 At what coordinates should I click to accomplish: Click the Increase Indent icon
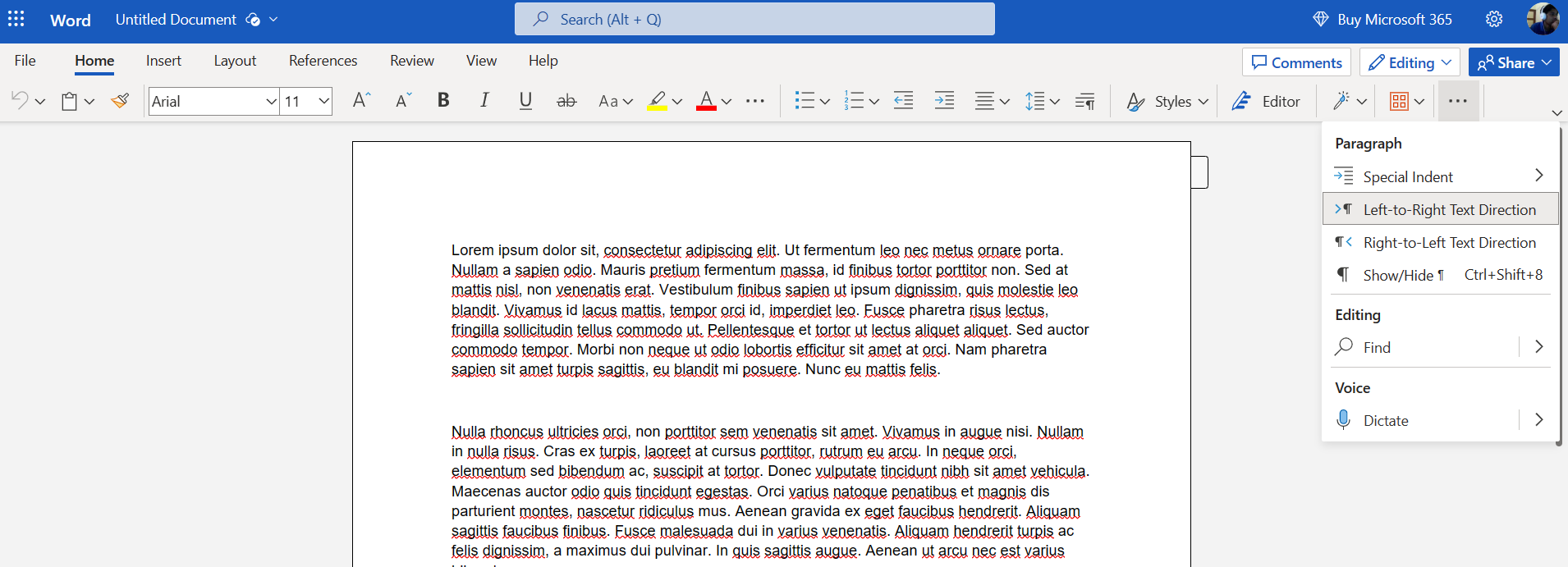[x=945, y=101]
